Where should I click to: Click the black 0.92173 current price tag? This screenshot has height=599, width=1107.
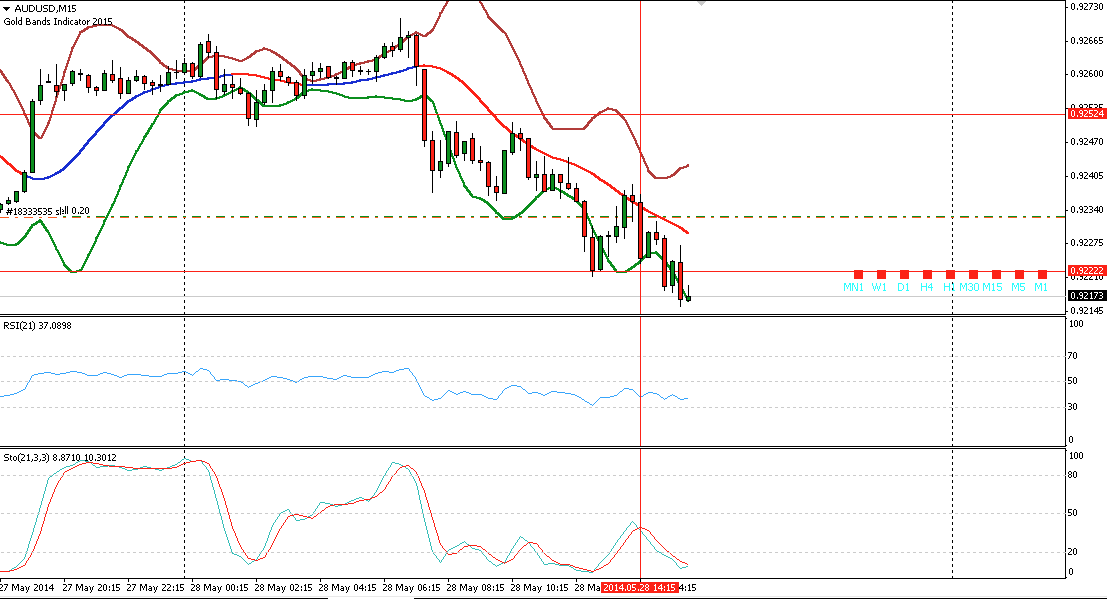click(1085, 296)
